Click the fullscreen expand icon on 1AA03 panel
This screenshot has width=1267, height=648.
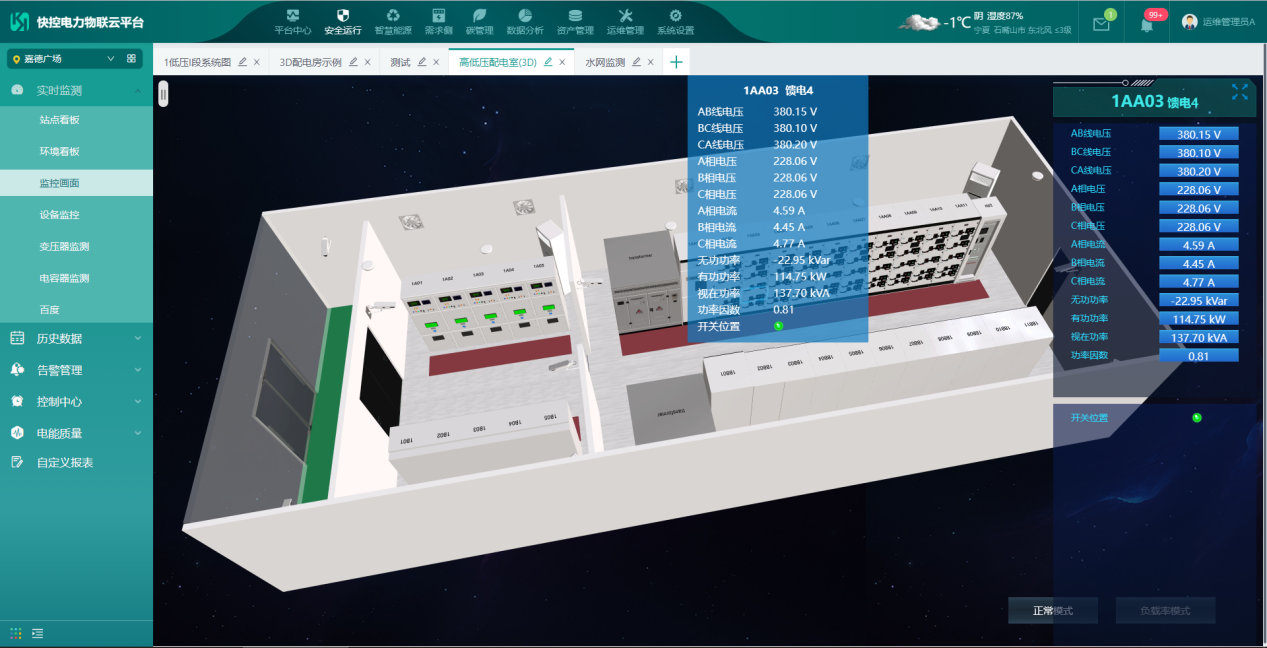pyautogui.click(x=1240, y=92)
